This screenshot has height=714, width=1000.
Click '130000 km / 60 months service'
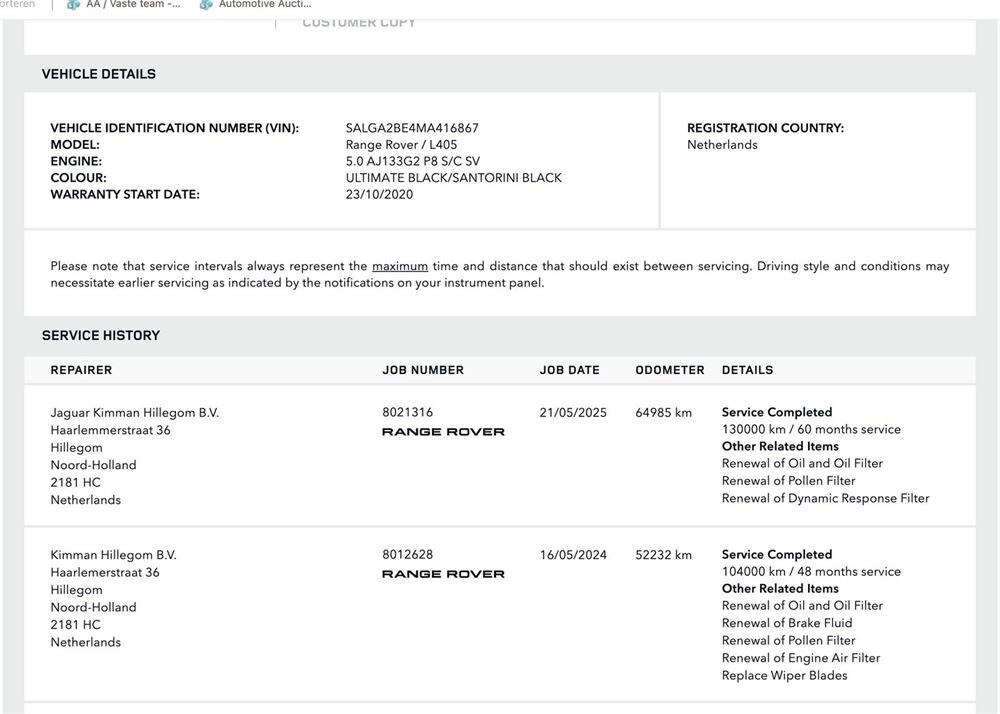(x=811, y=430)
